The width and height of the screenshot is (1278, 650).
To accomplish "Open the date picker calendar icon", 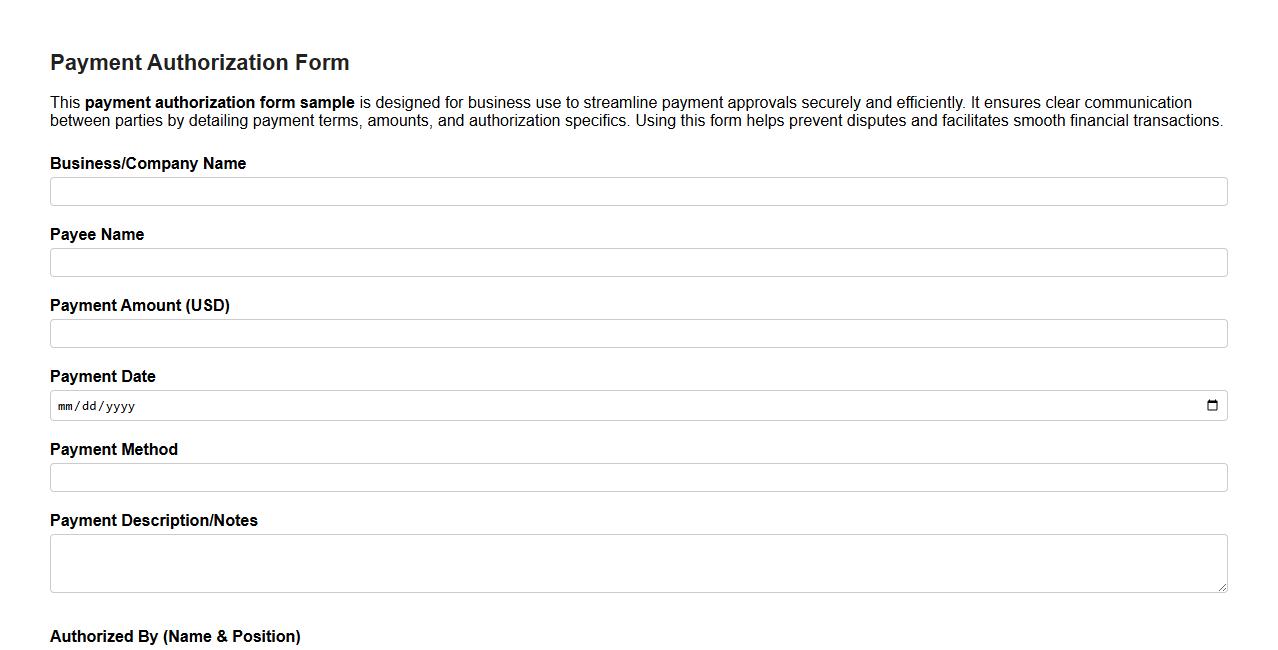I will [x=1211, y=405].
